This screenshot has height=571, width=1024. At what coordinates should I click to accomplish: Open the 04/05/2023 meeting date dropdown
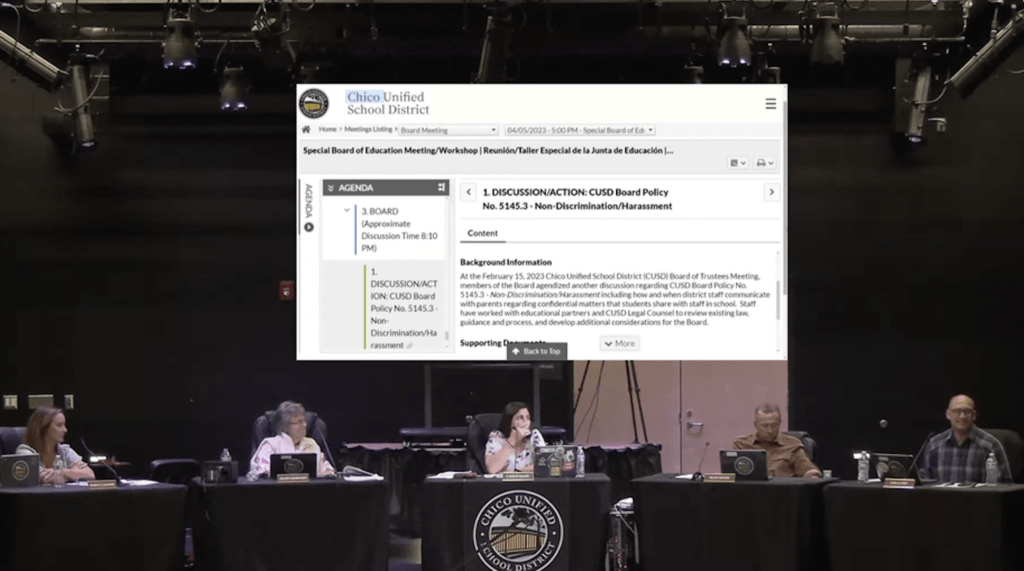pos(579,130)
